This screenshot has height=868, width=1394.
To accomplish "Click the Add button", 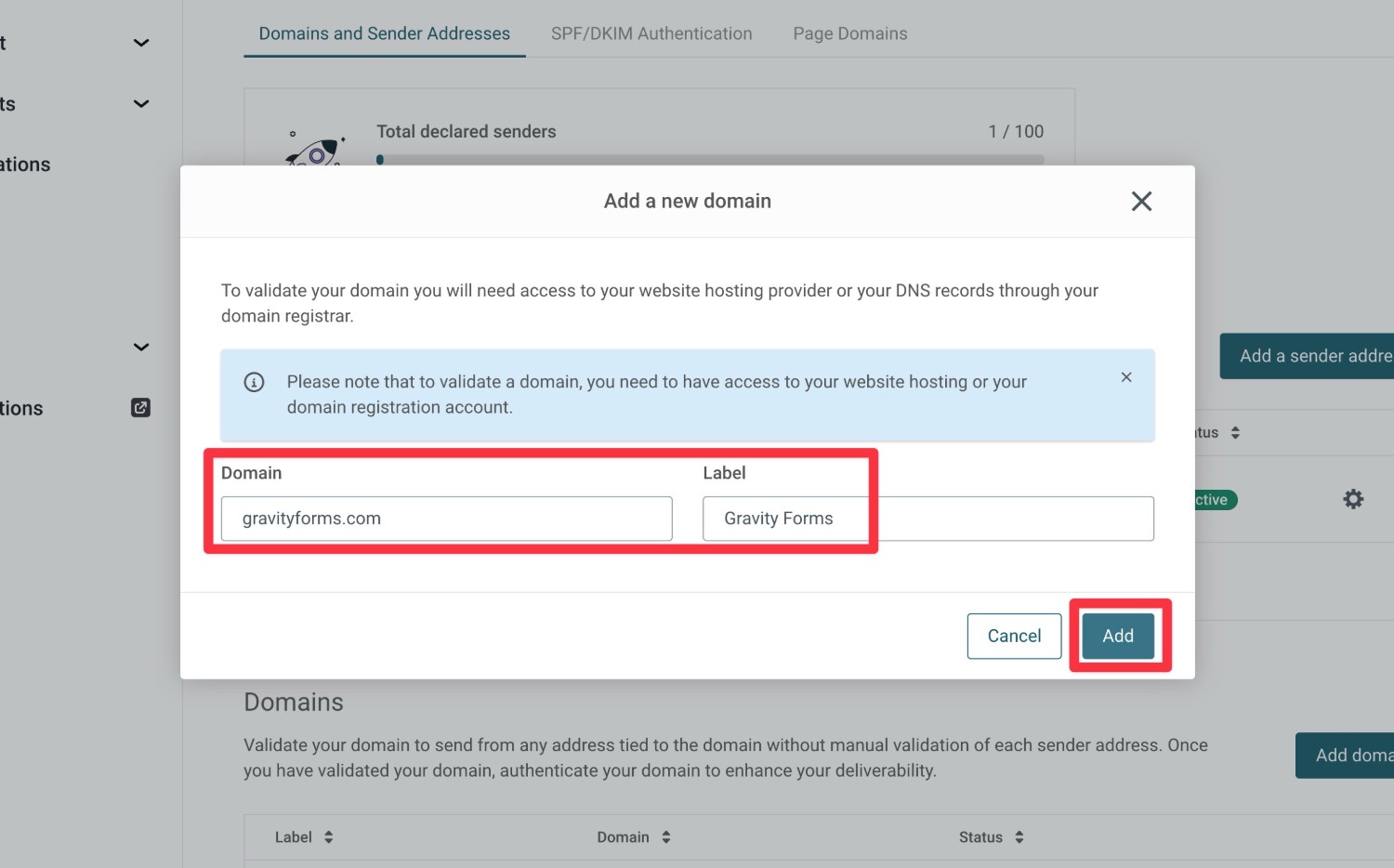I will 1118,636.
